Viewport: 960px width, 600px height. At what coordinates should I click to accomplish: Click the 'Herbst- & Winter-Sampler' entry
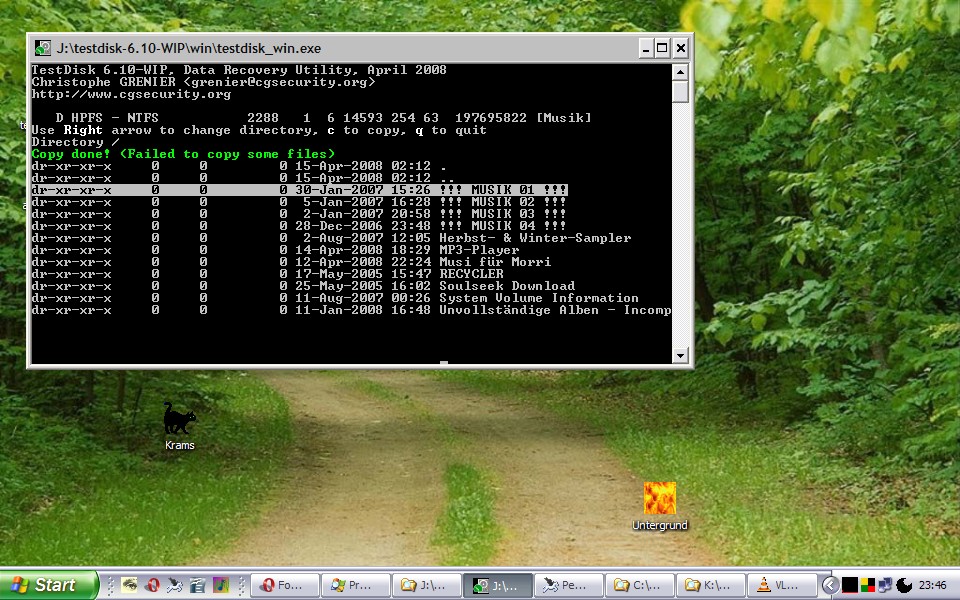pos(535,238)
